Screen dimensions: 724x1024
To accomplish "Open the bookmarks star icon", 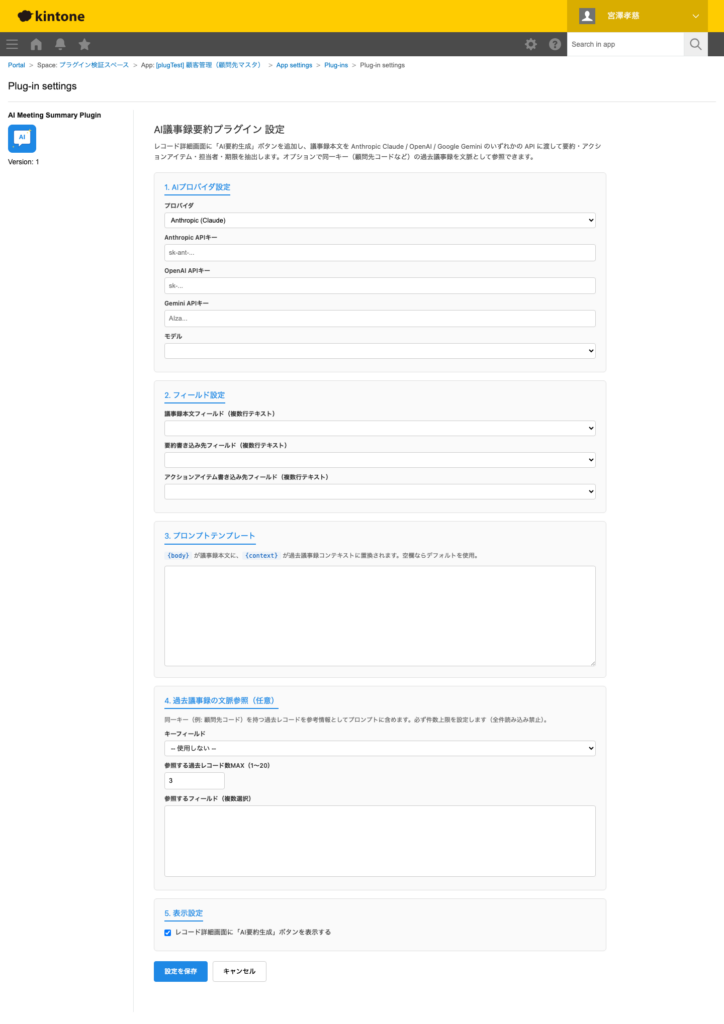I will 85,44.
